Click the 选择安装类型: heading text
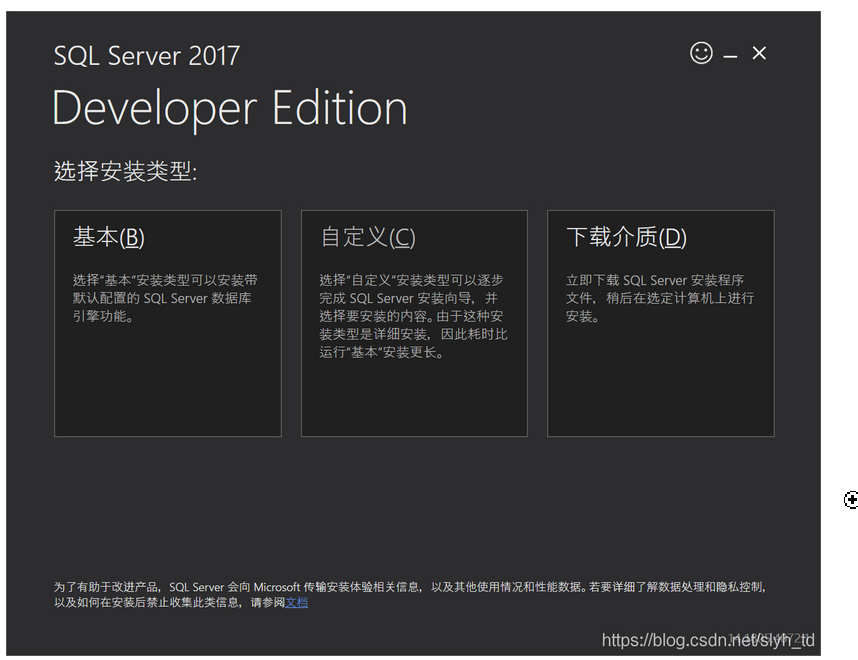Image resolution: width=858 pixels, height=660 pixels. [x=125, y=171]
